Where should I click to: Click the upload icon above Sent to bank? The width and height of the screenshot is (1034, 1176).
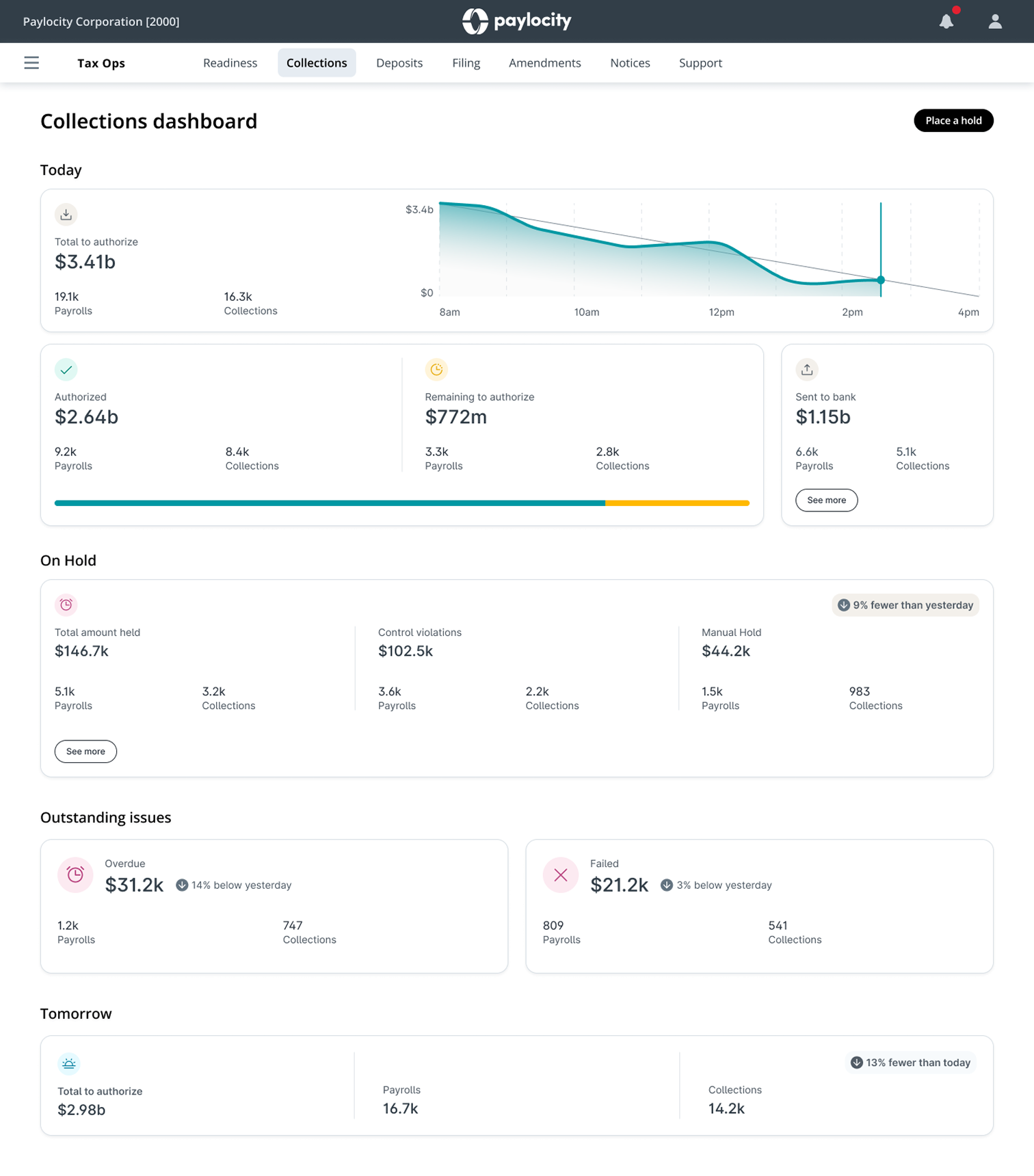click(x=807, y=370)
